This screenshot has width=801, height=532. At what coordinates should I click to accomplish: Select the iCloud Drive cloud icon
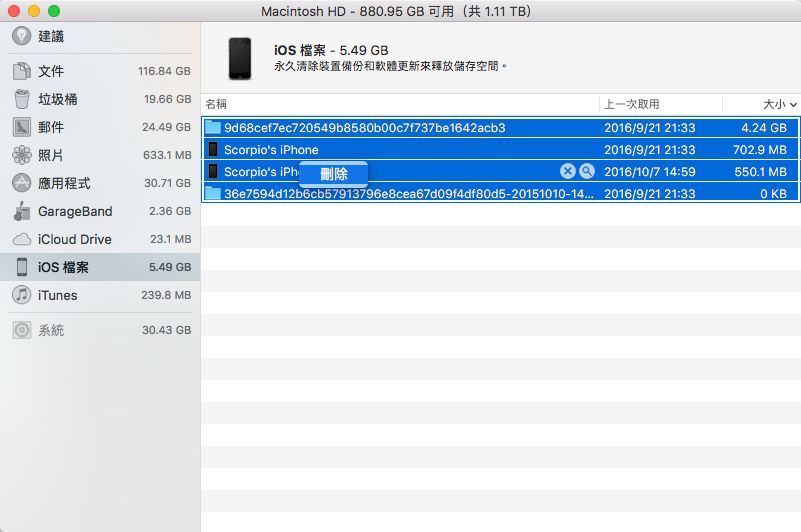21,239
